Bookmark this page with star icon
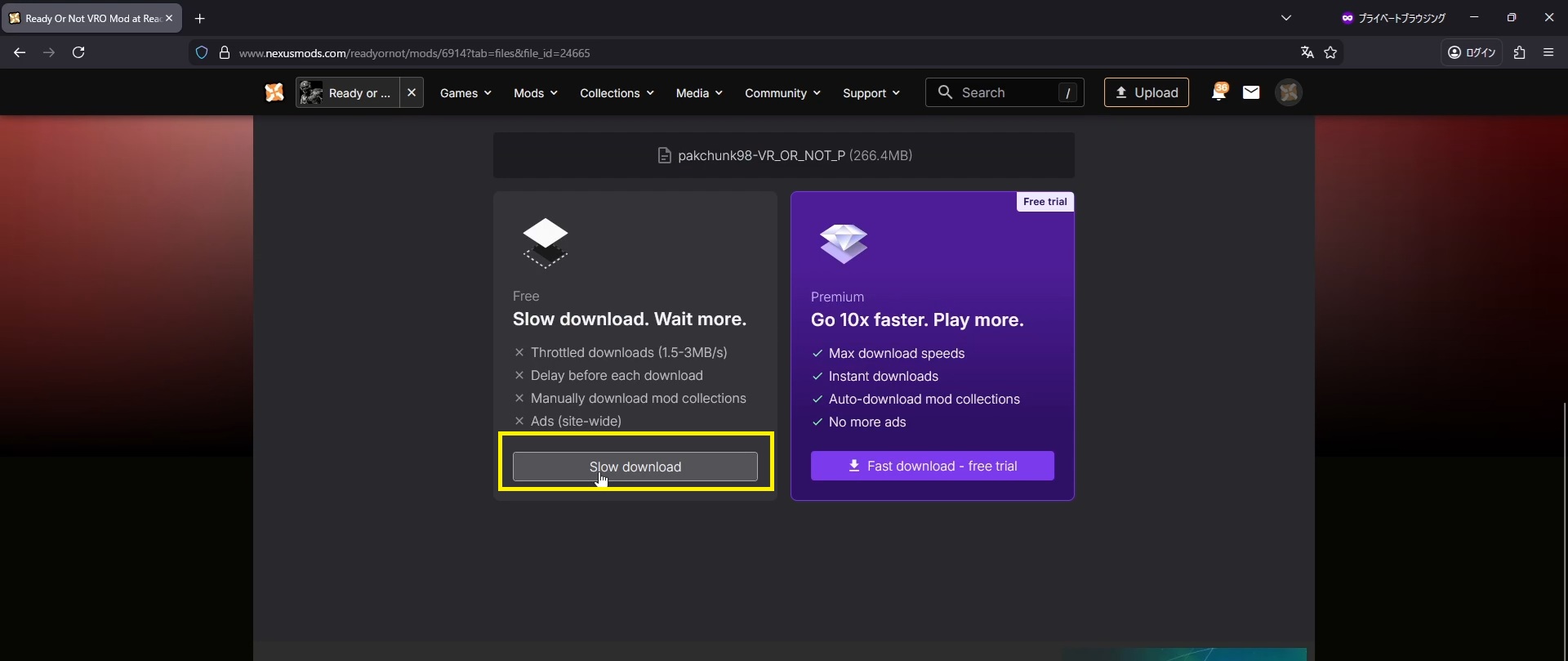 click(1330, 52)
